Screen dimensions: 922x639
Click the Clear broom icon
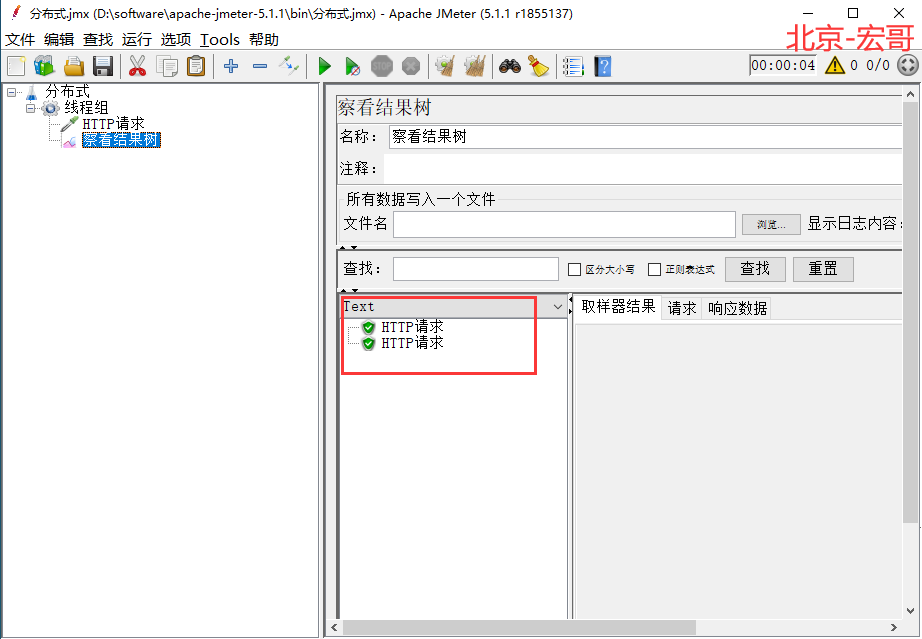click(x=445, y=66)
